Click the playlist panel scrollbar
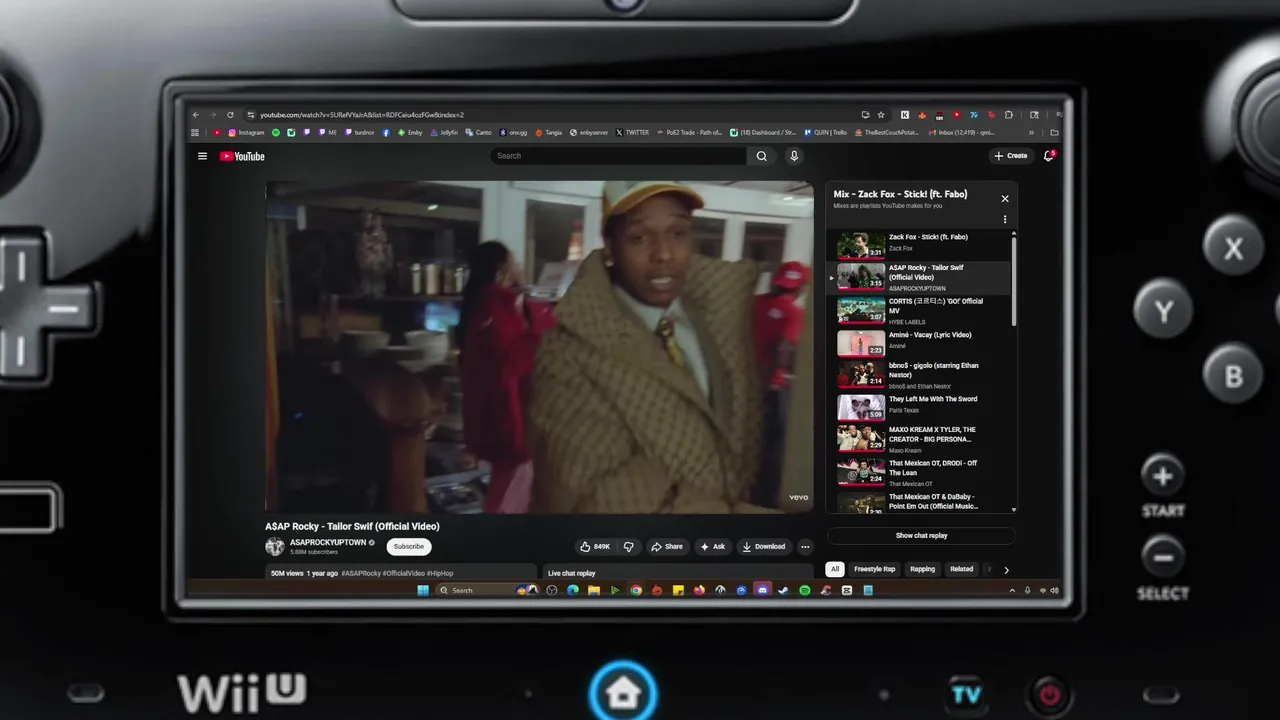Viewport: 1280px width, 720px height. 1014,280
